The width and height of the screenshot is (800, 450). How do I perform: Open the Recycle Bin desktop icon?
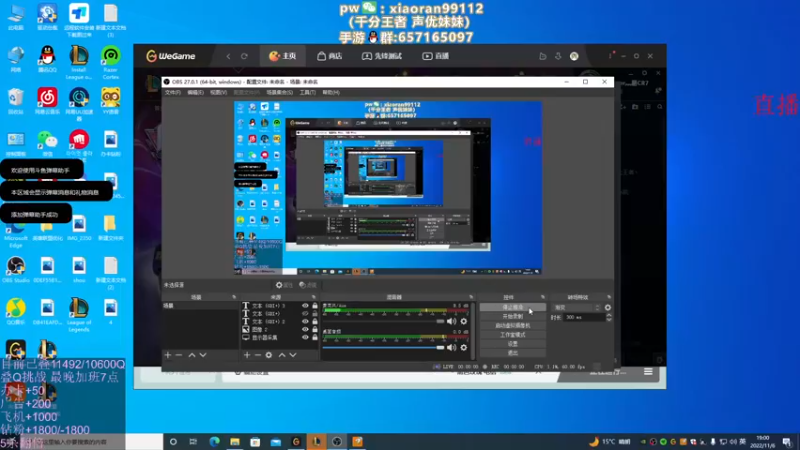coord(16,101)
